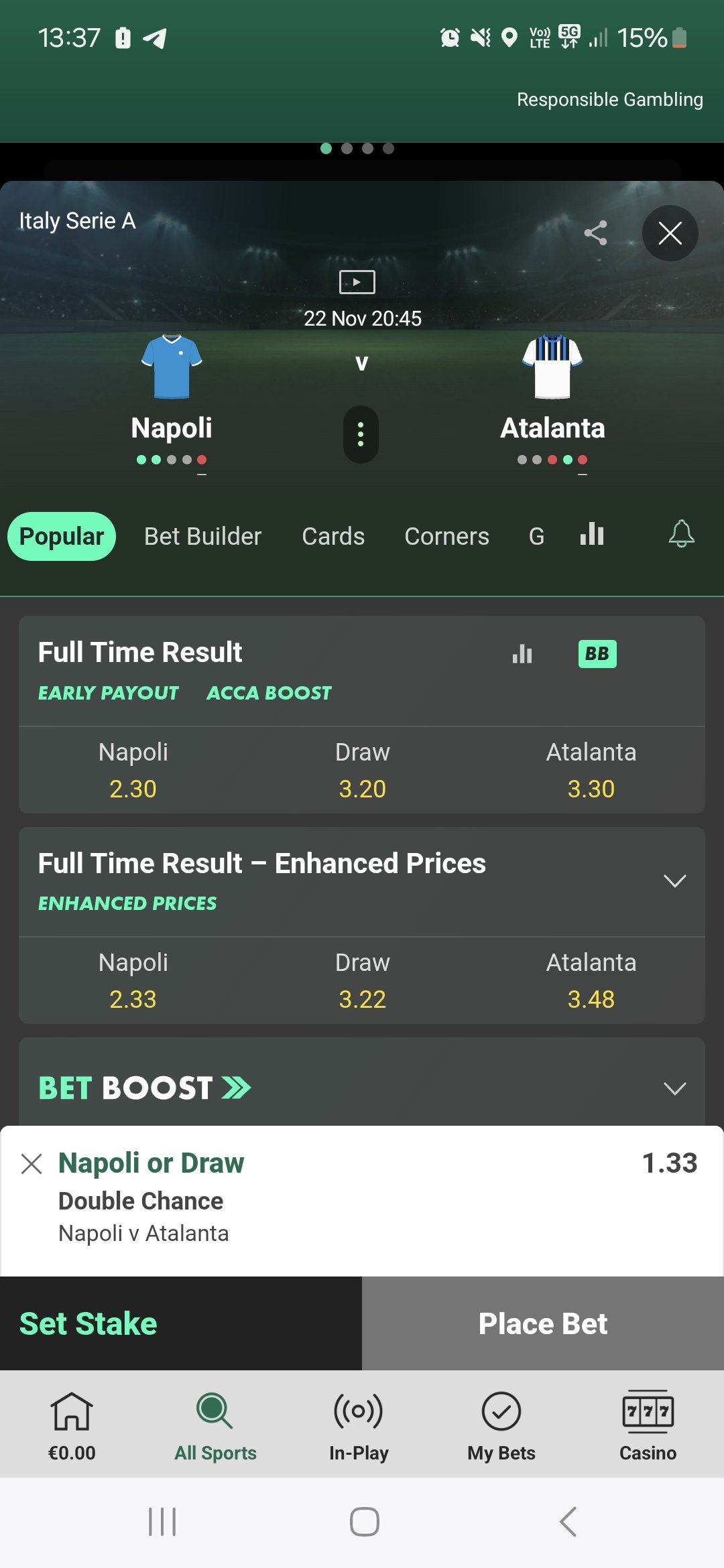Select Napoli at 2.30 Full Time Result

click(133, 771)
